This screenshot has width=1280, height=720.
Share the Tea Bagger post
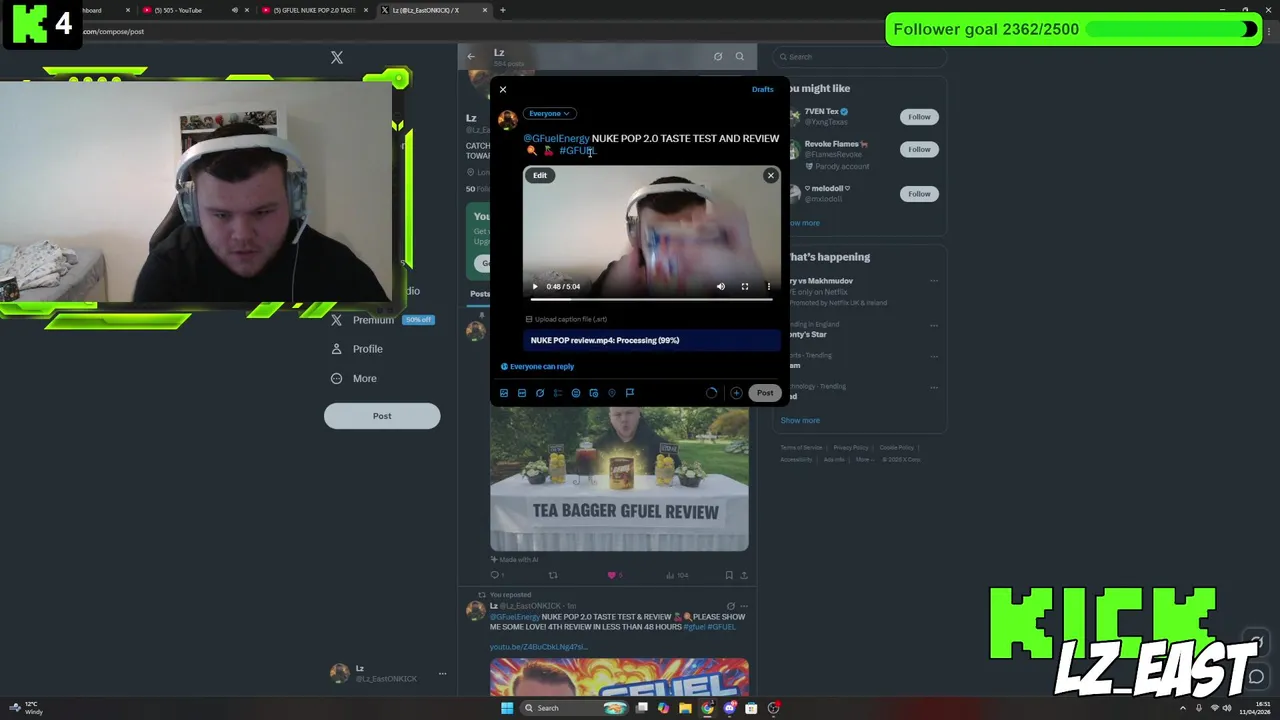tap(743, 575)
